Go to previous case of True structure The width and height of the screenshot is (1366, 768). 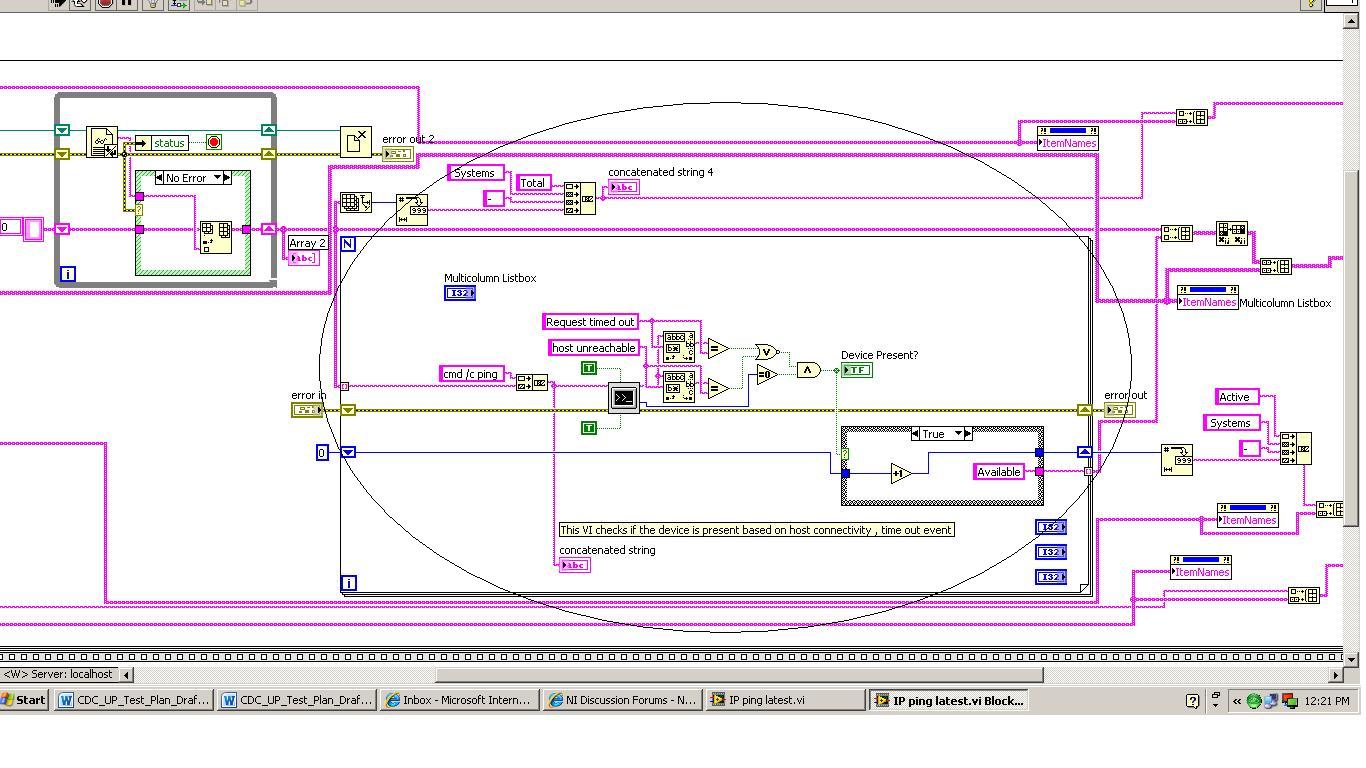click(916, 434)
